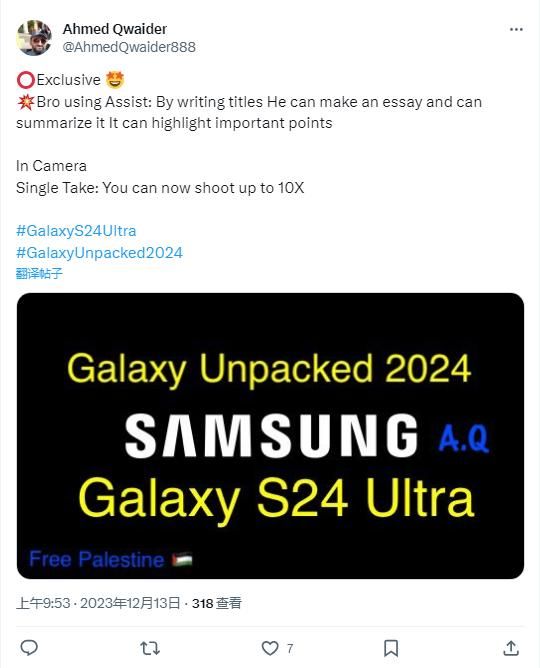The image size is (540, 668).
Task: Click the Galaxy S24 Ultra text in image
Action: (276, 499)
